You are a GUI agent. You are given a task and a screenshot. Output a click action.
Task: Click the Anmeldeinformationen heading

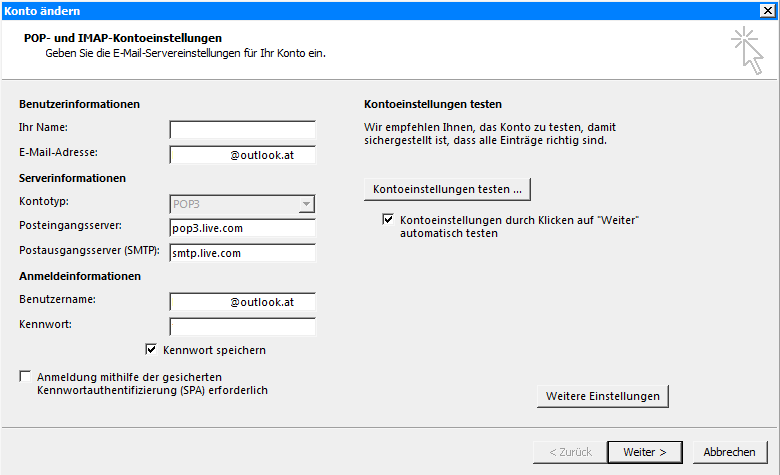pos(80,276)
